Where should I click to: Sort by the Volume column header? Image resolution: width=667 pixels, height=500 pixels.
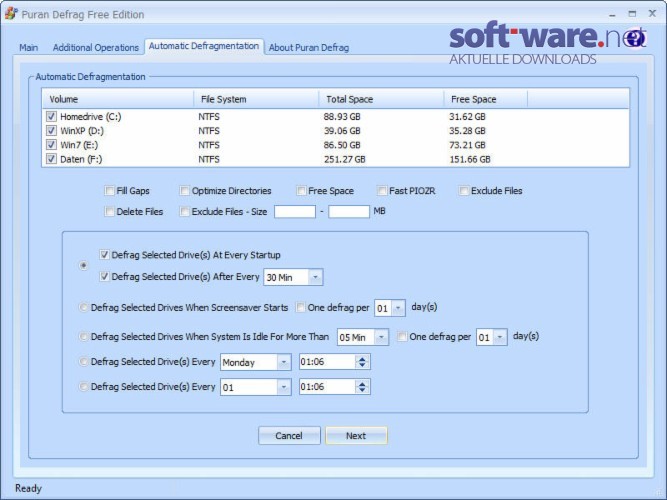(x=118, y=99)
